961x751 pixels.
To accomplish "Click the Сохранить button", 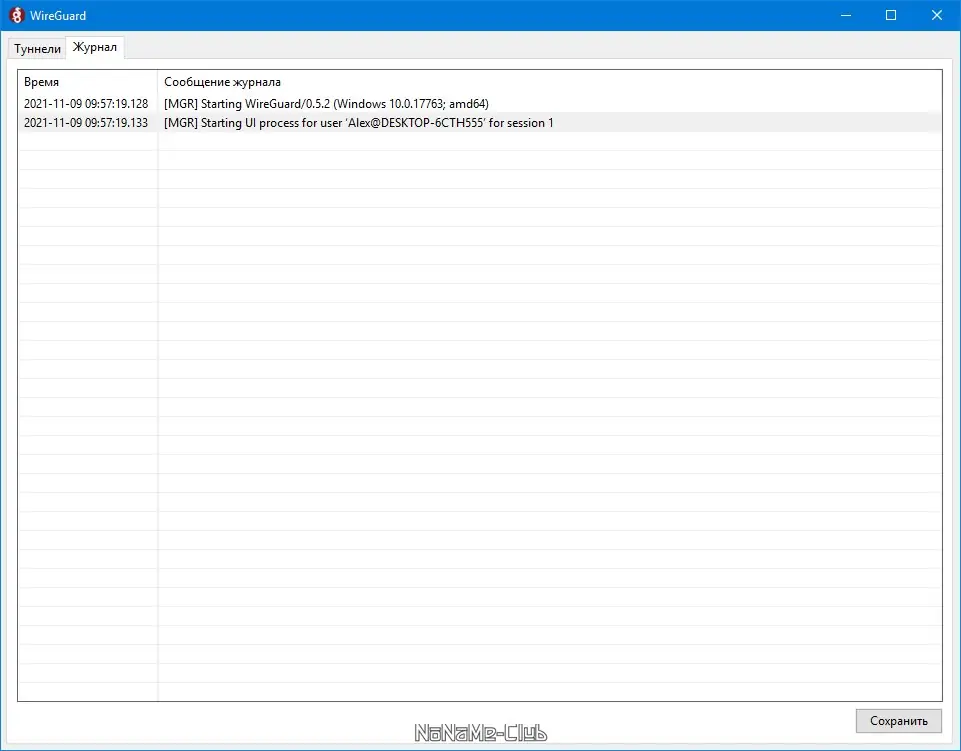I will 898,721.
